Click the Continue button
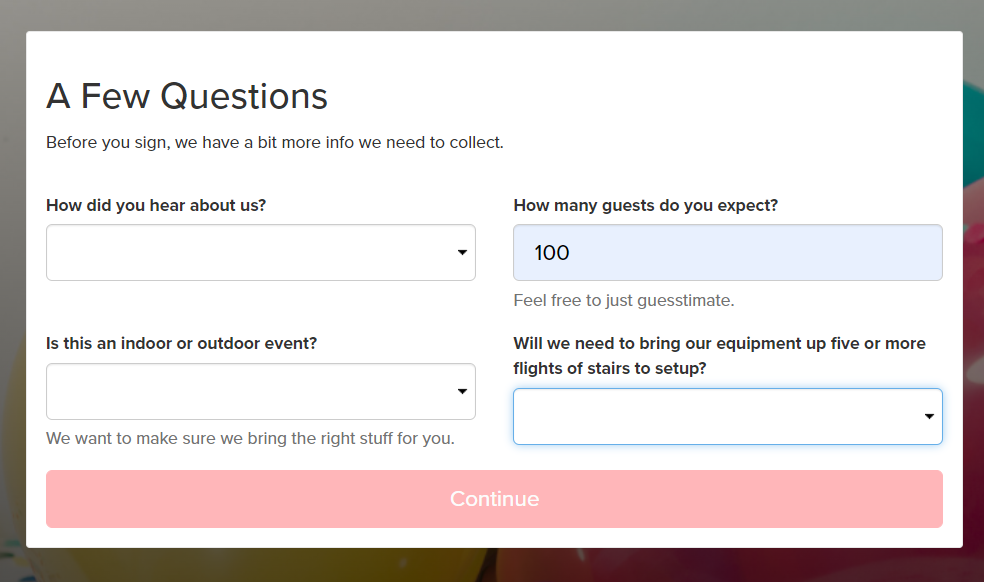 point(495,498)
